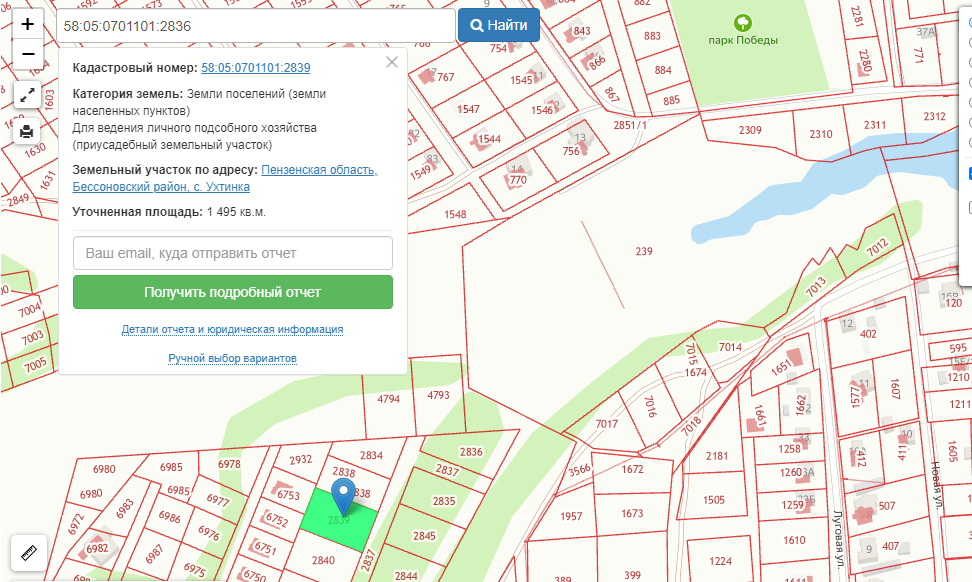
Task: Click parcel 402 on the map
Action: (x=868, y=333)
